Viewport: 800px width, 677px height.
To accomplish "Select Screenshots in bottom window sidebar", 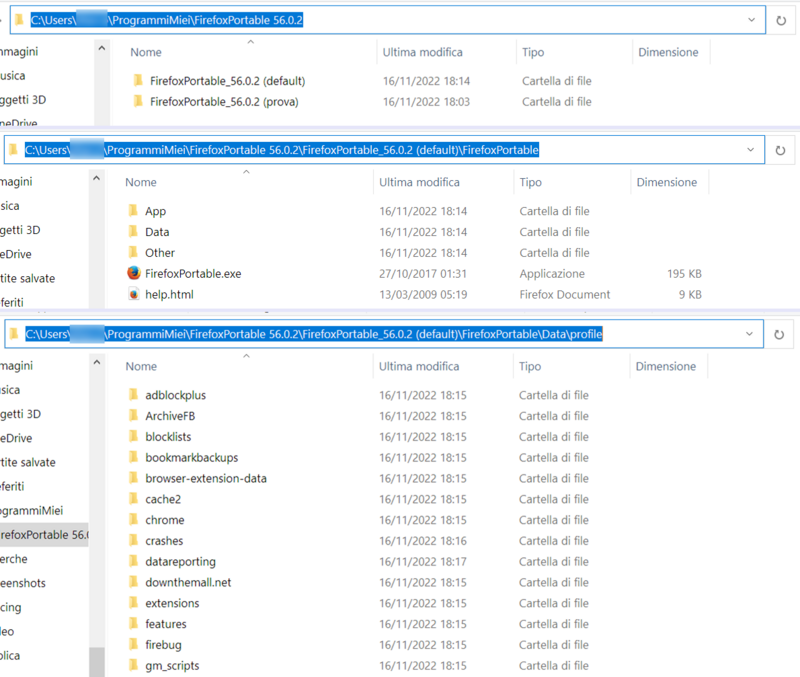I will (x=23, y=583).
